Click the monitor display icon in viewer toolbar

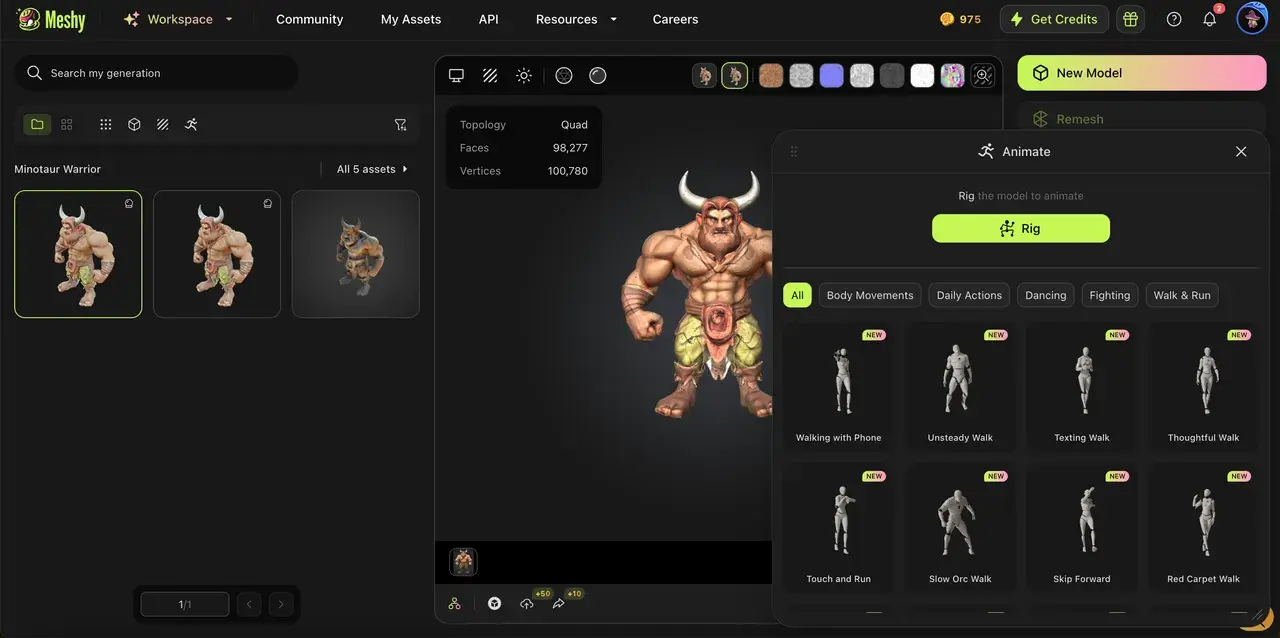coord(456,76)
